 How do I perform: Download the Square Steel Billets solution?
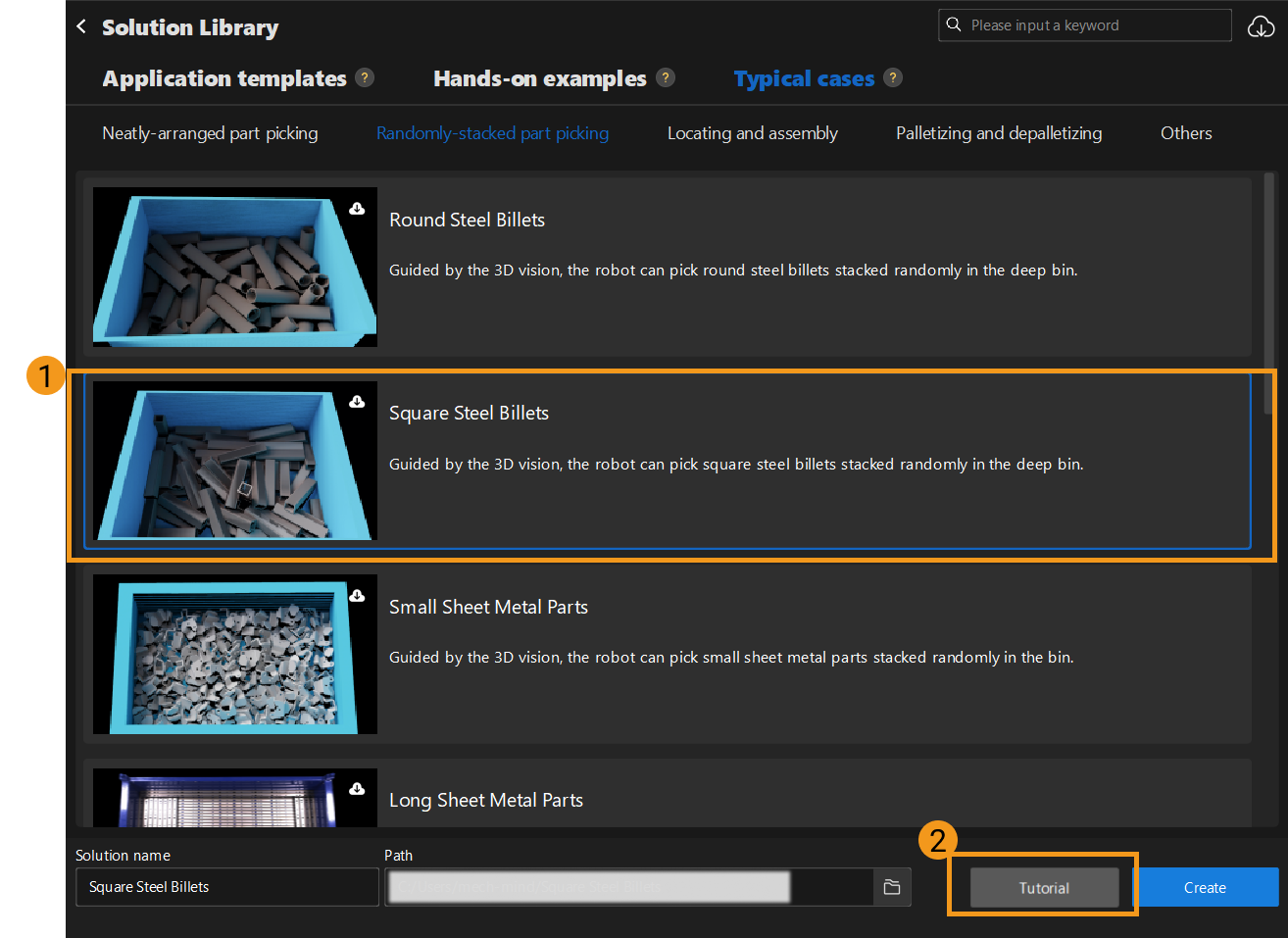357,402
